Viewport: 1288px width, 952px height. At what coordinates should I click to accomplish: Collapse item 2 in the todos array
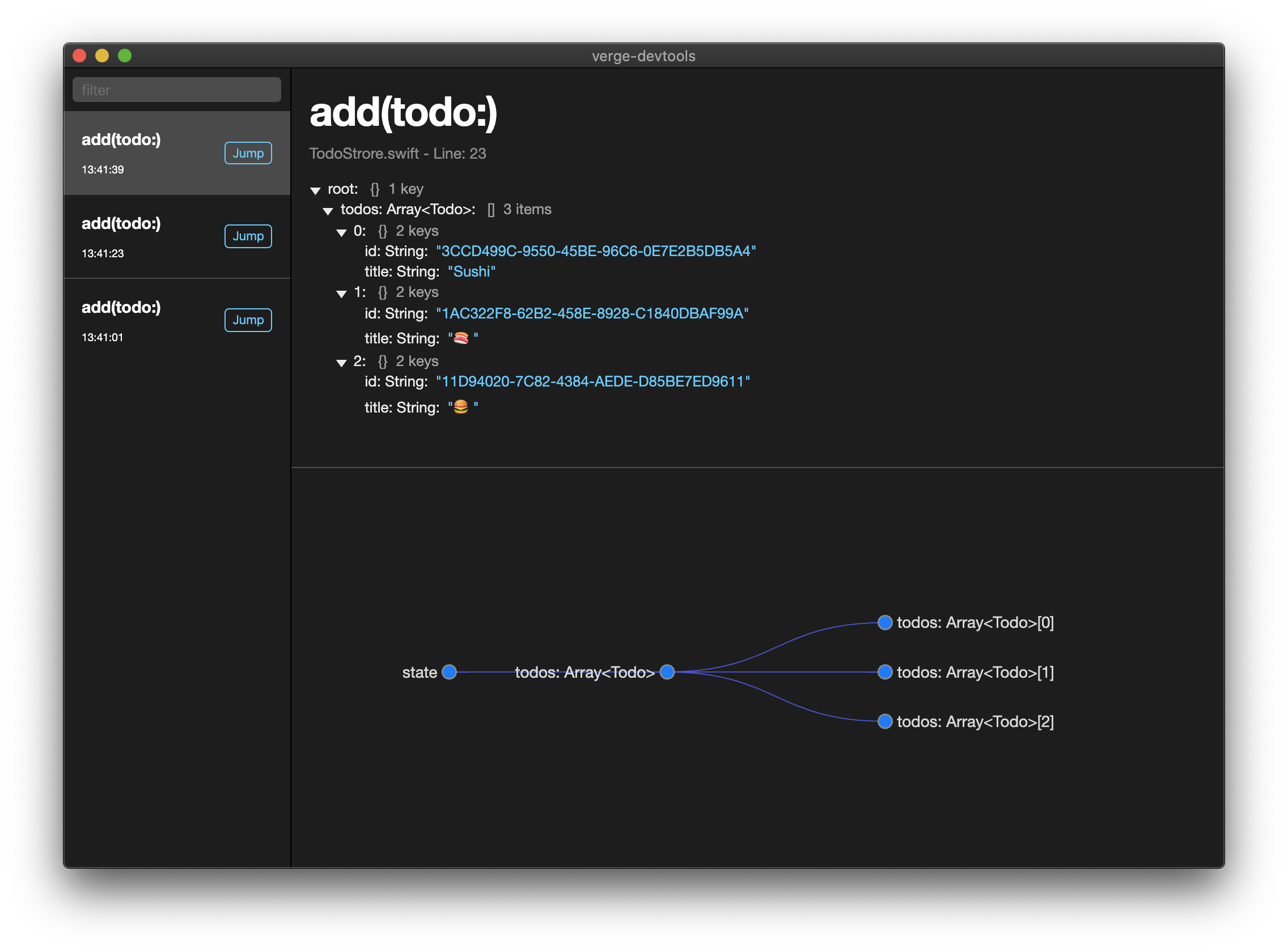pyautogui.click(x=341, y=363)
